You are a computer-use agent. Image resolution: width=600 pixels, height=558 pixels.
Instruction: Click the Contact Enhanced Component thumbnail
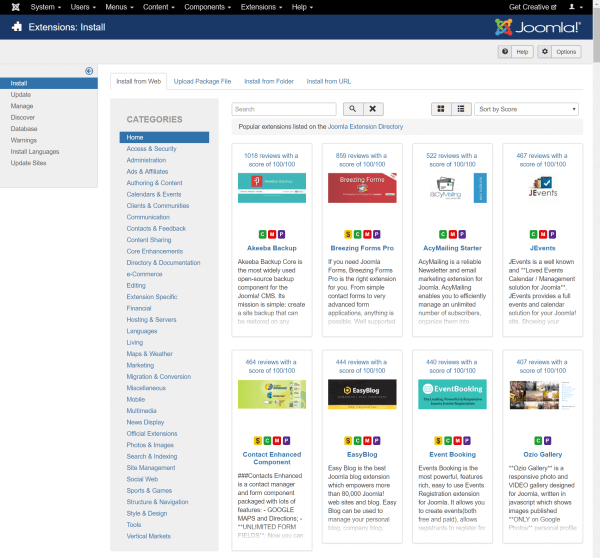272,394
